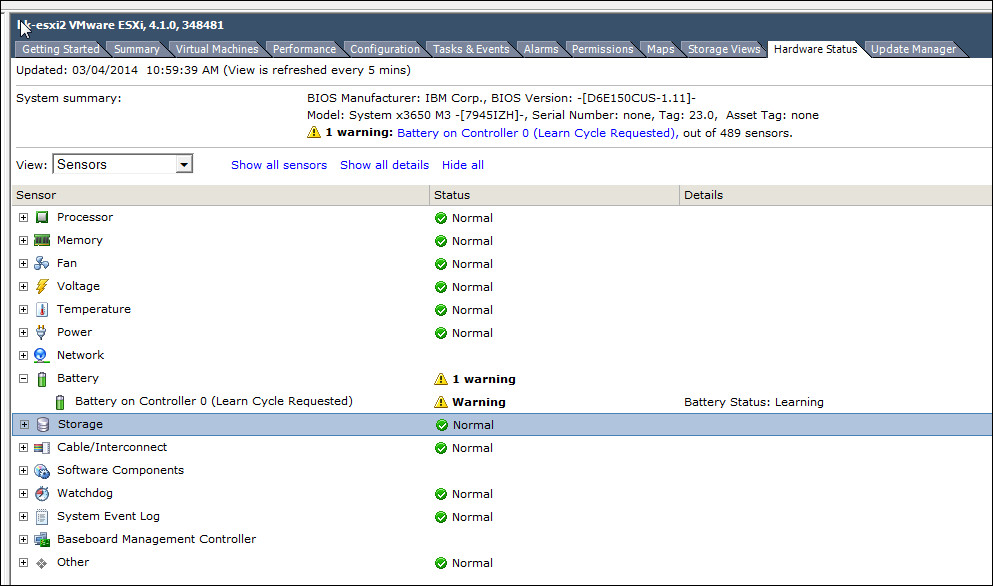
Task: Click the 'Battery Status: Learning' details text
Action: point(754,402)
